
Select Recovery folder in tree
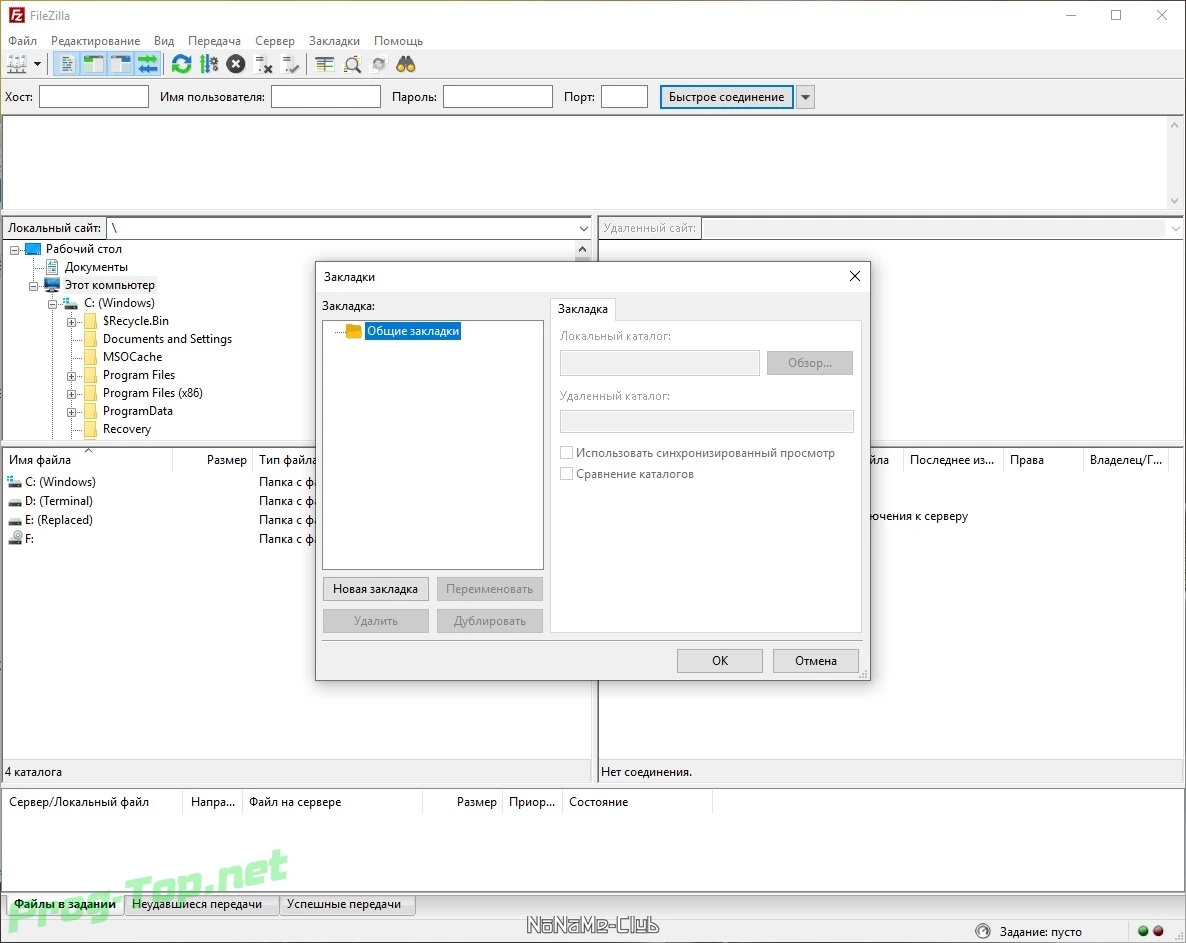coord(126,429)
